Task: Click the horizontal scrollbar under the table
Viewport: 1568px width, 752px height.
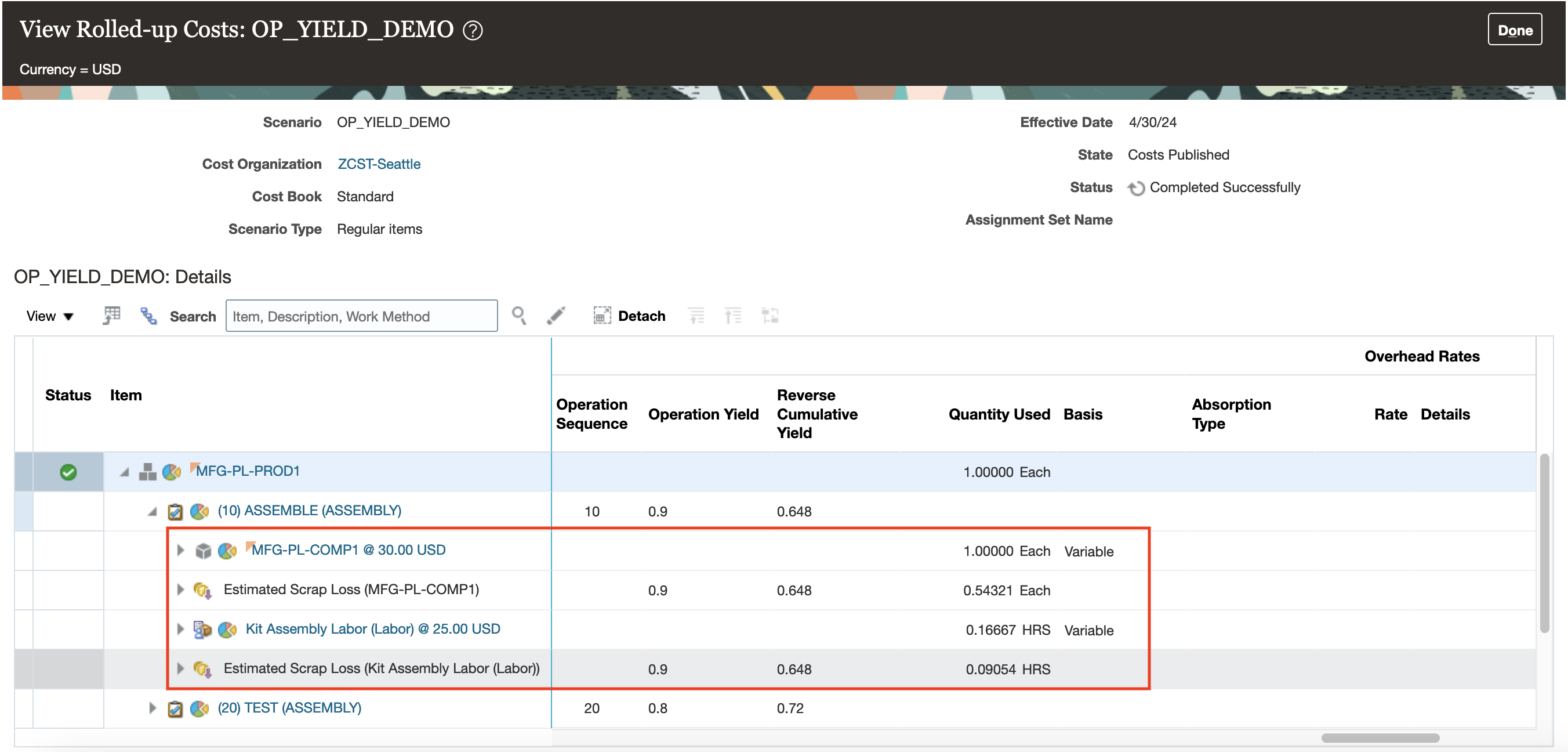Action: pos(1380,738)
